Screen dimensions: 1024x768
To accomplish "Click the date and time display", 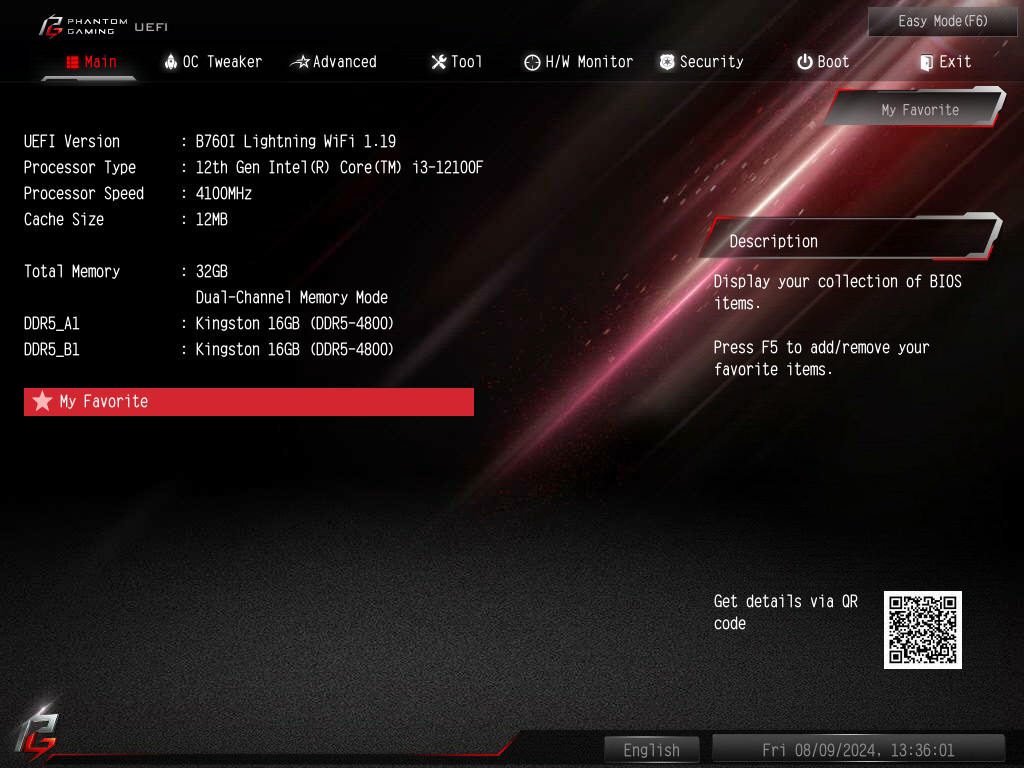I will coord(858,750).
